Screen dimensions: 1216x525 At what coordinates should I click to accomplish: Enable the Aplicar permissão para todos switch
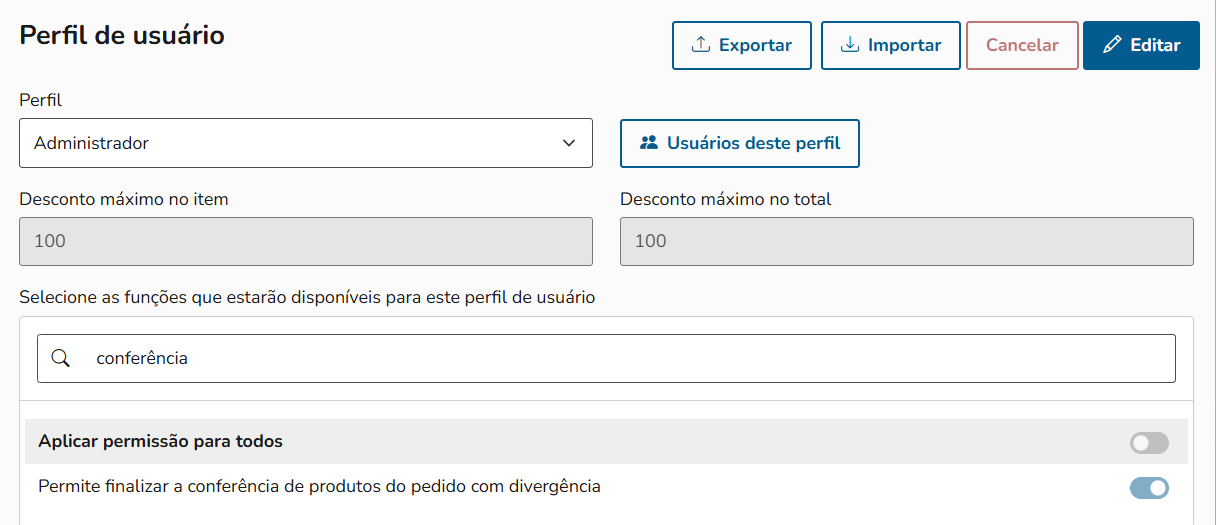(1149, 442)
